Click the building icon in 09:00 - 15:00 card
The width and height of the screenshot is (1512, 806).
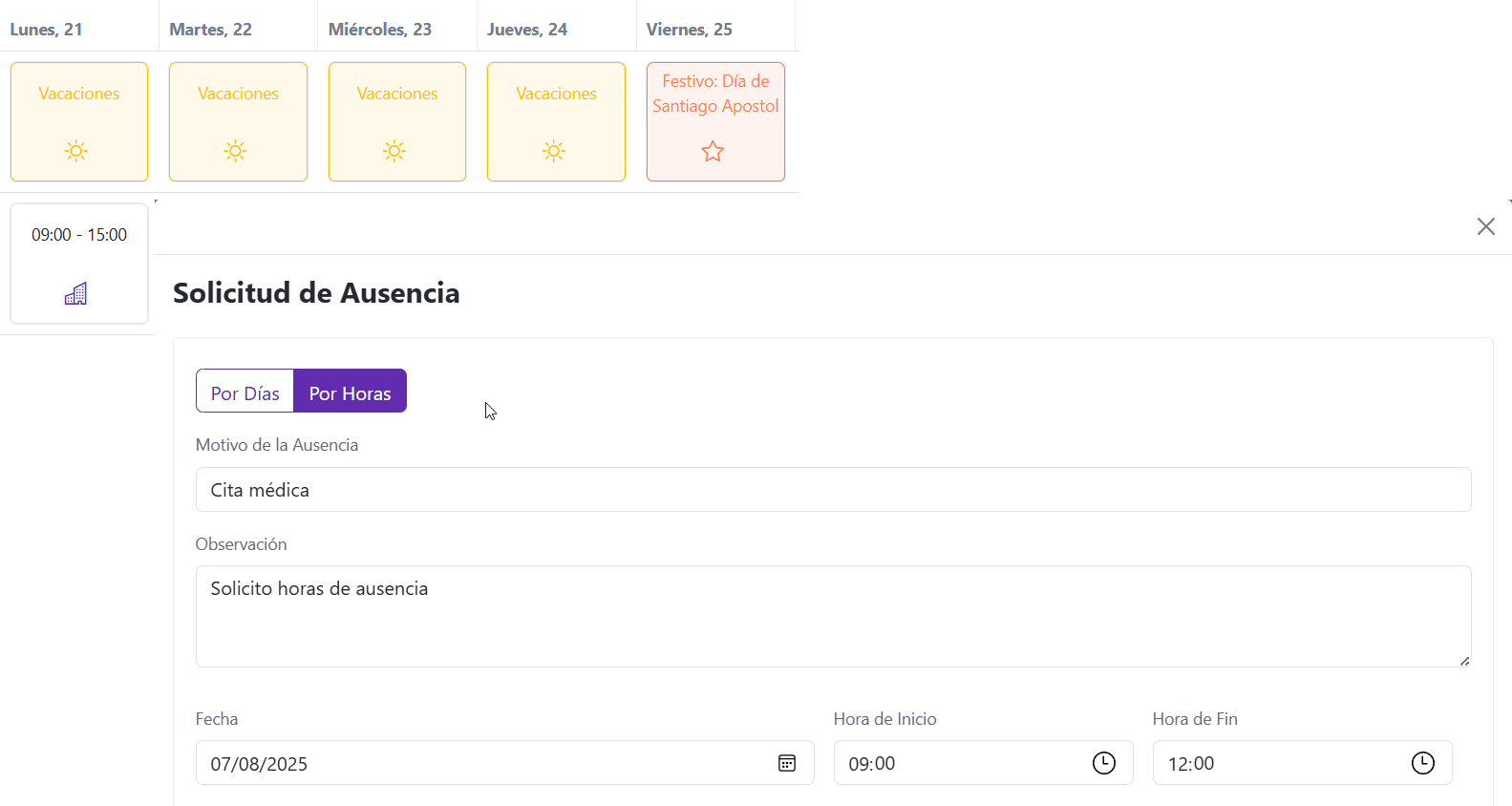(75, 293)
